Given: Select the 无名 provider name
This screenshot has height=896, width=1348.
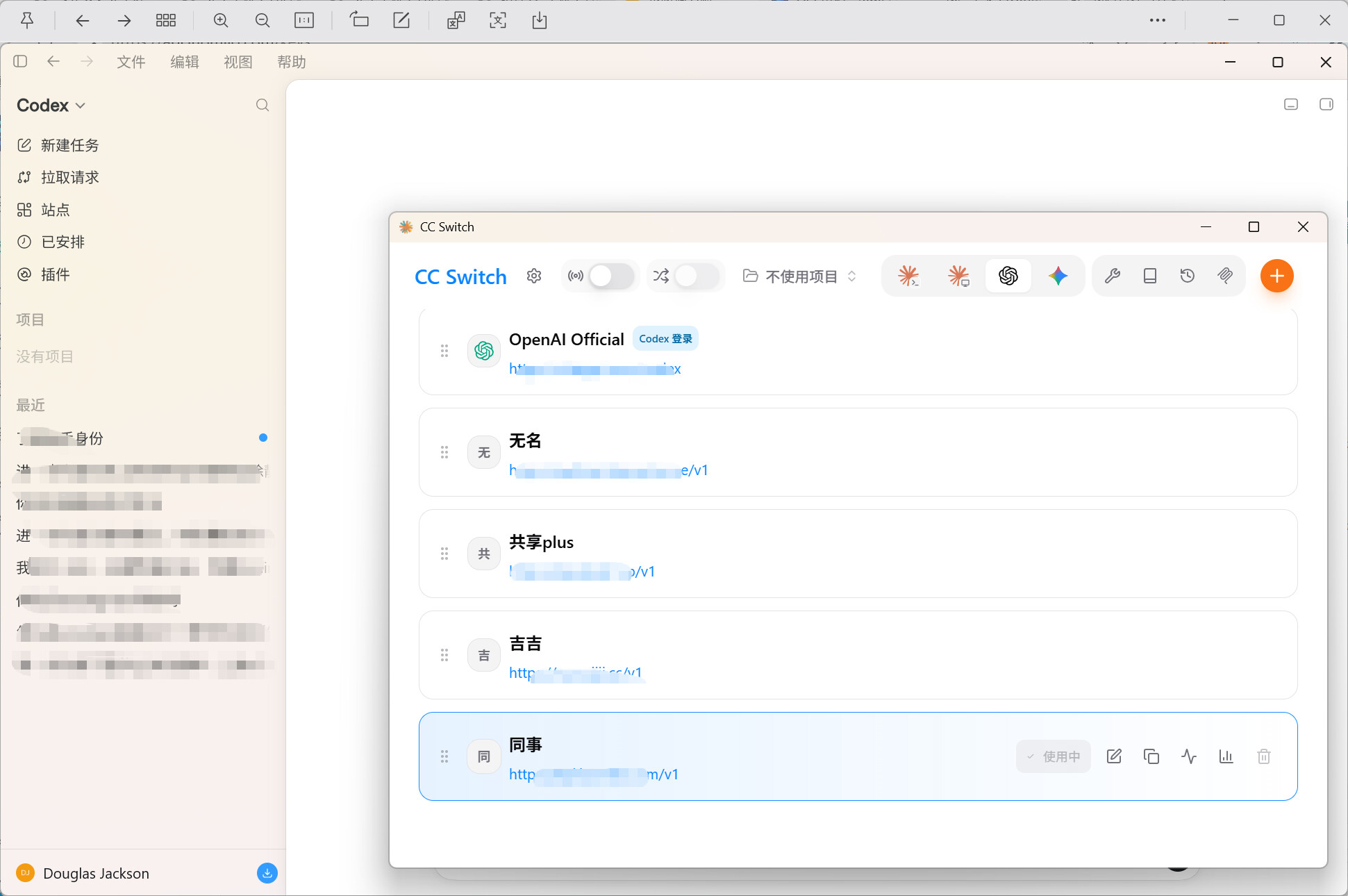Looking at the screenshot, I should coord(525,441).
